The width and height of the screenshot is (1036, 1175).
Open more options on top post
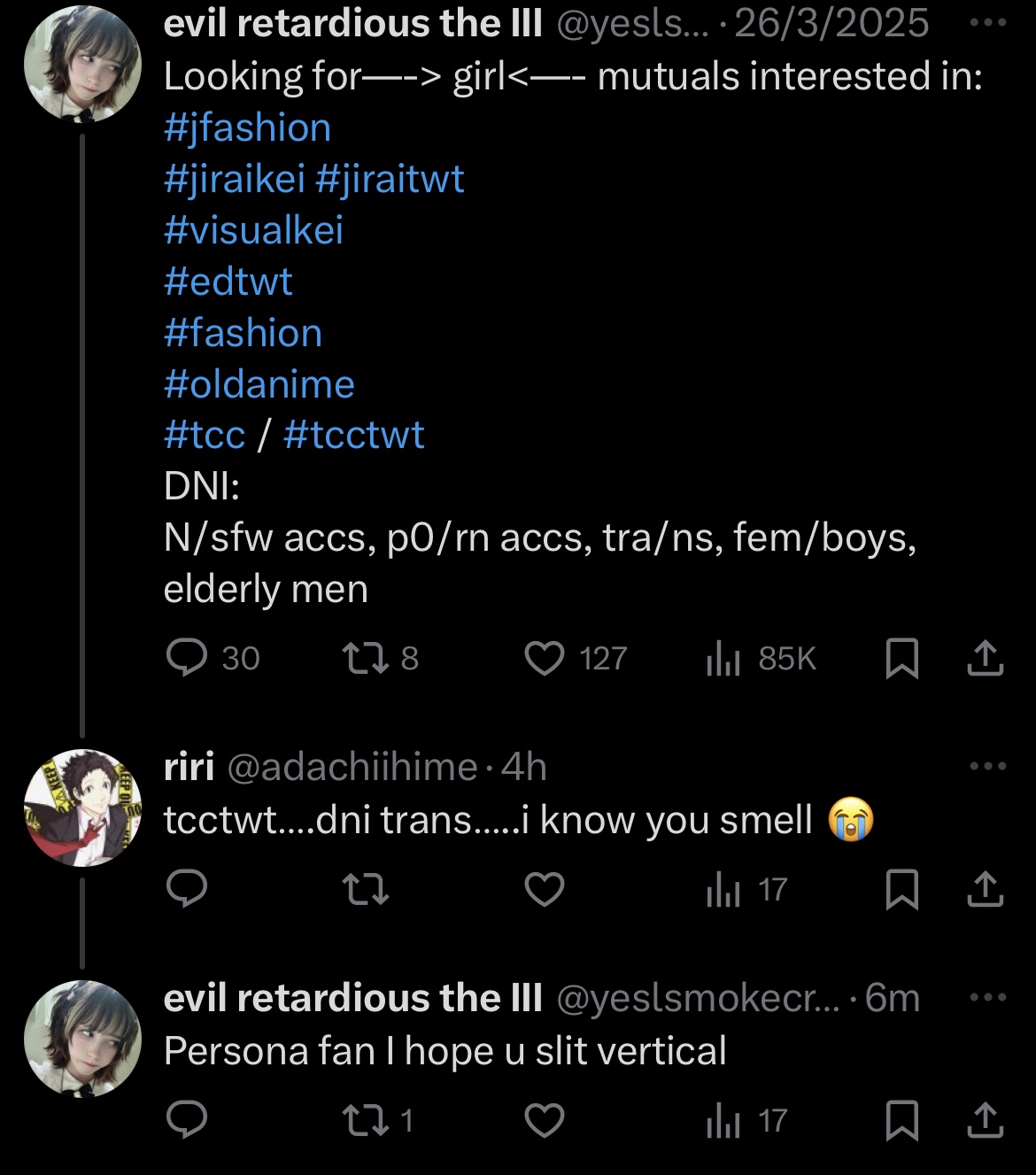pos(987,23)
